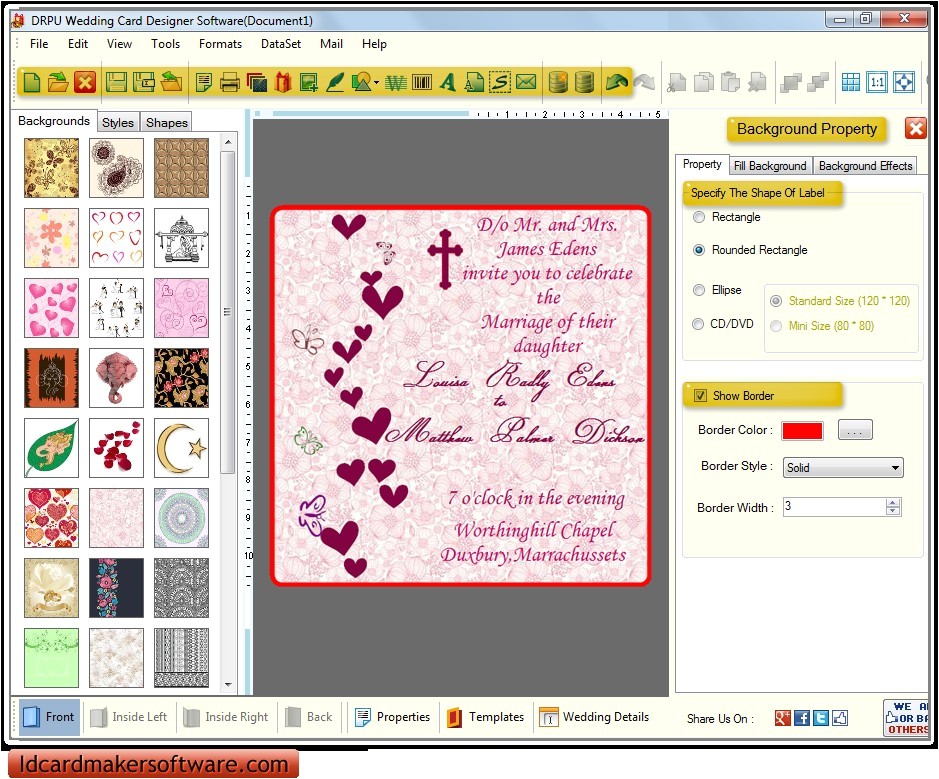This screenshot has height=779, width=939.
Task: Switch to the Fill Background tab
Action: 770,165
